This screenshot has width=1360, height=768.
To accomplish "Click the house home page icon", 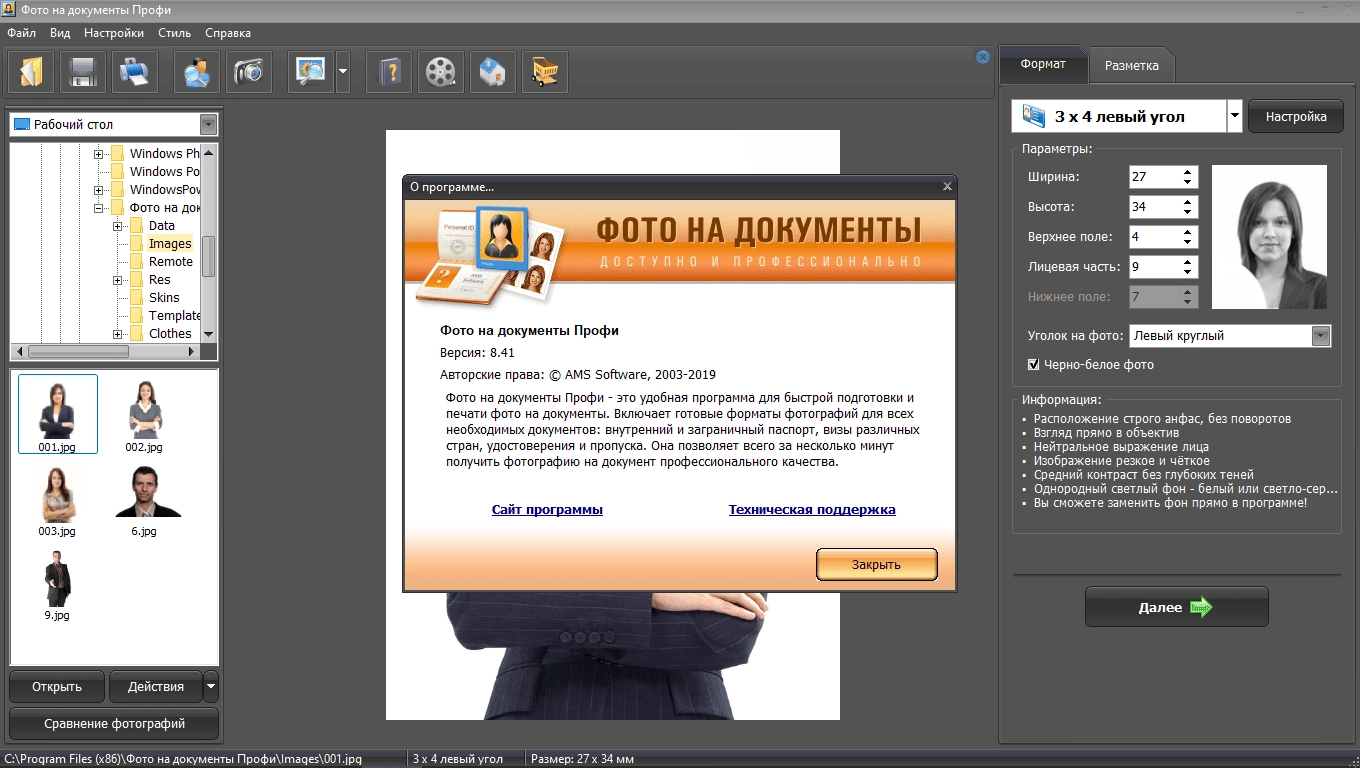I will point(493,71).
